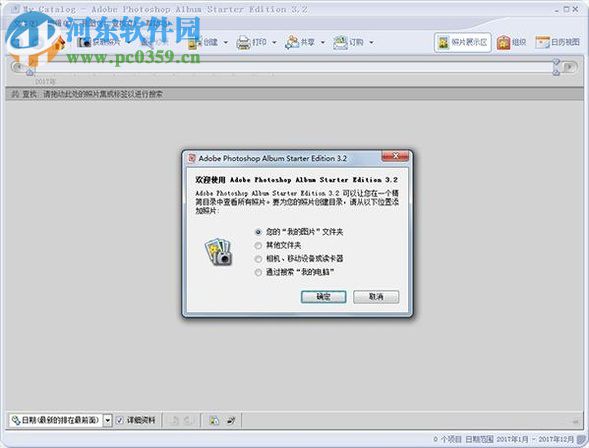Select 其他文件夹 radio option
The width and height of the screenshot is (589, 448).
pyautogui.click(x=258, y=246)
